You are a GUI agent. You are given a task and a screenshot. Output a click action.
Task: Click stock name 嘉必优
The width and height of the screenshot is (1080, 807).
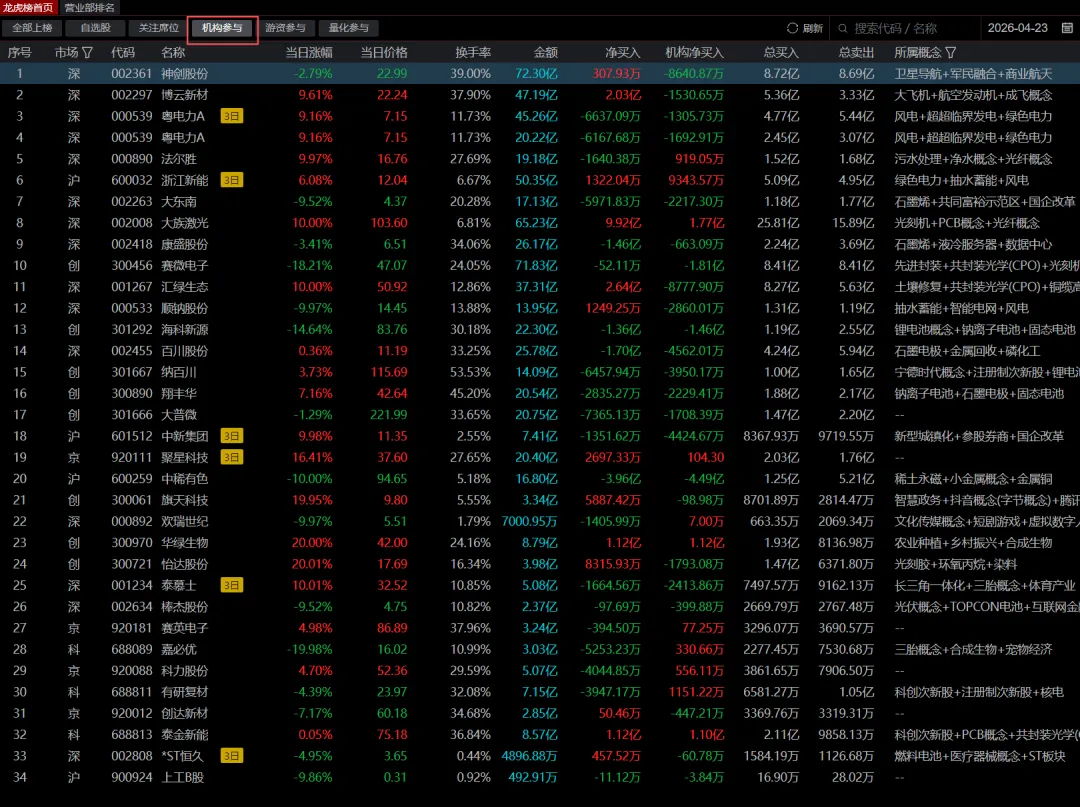click(179, 649)
